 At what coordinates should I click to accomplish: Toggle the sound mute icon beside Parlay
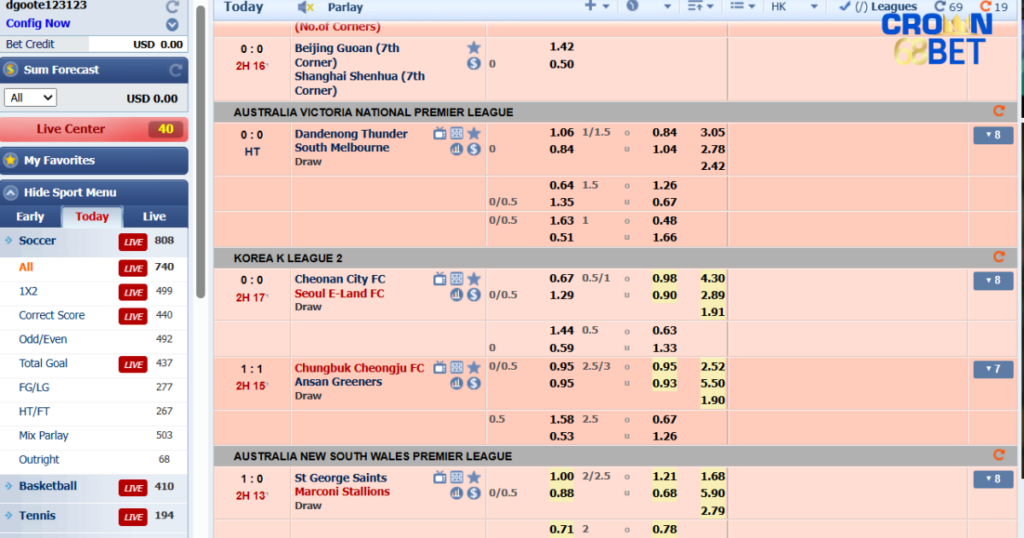[308, 7]
